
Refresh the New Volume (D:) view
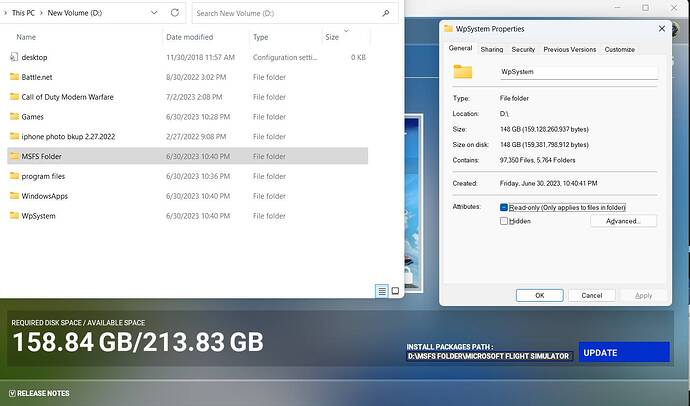[175, 13]
